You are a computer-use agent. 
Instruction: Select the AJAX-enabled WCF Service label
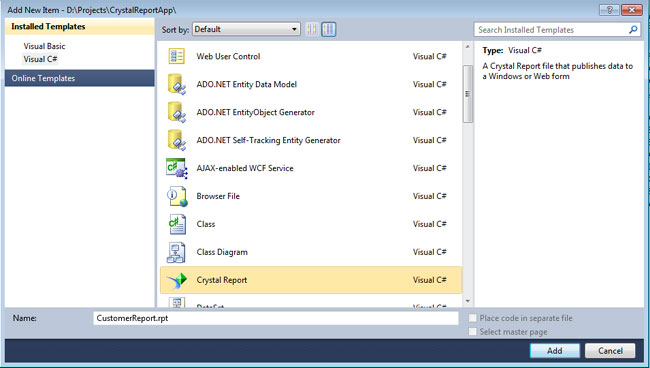coord(245,168)
